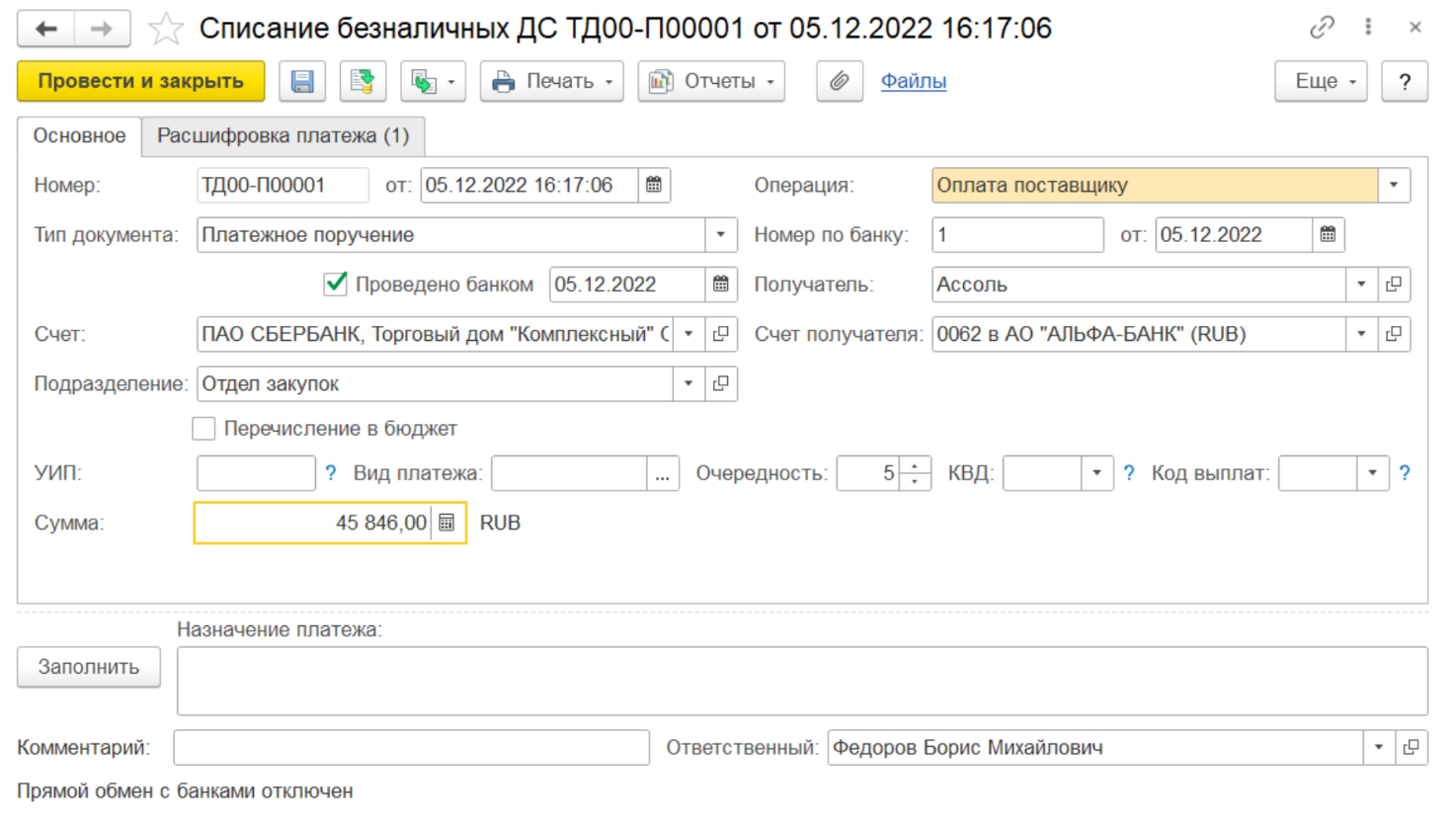The image size is (1456, 818).
Task: Enable Перечисление в бюджет checkbox
Action: (x=203, y=429)
